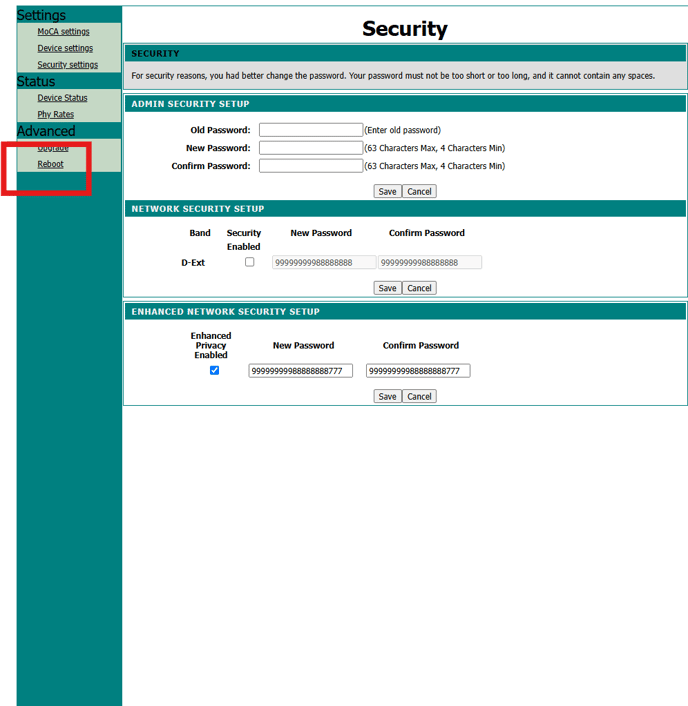The width and height of the screenshot is (688, 706).
Task: Click the Advanced sidebar heading
Action: [x=46, y=131]
